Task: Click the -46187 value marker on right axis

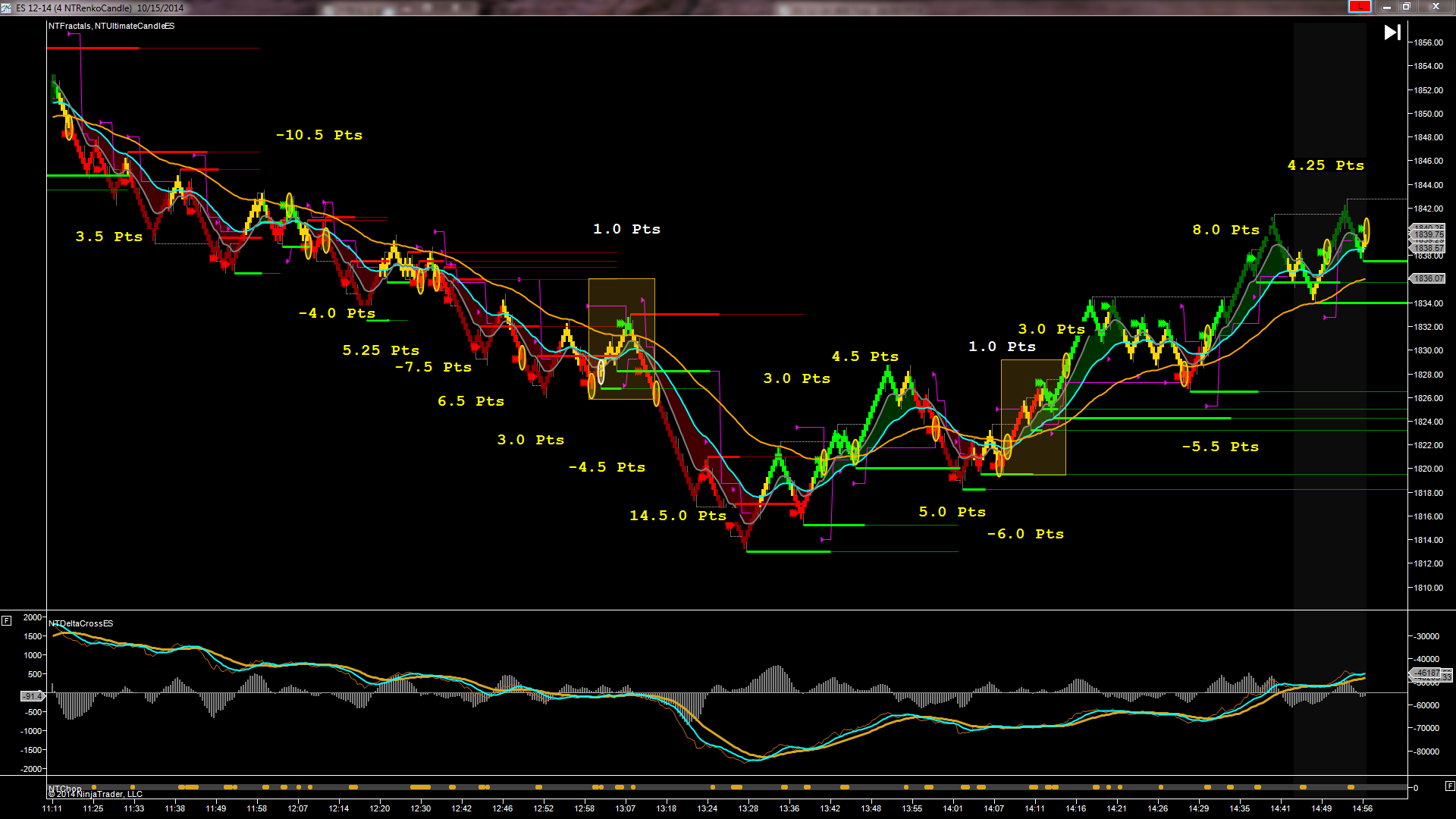Action: coord(1426,673)
